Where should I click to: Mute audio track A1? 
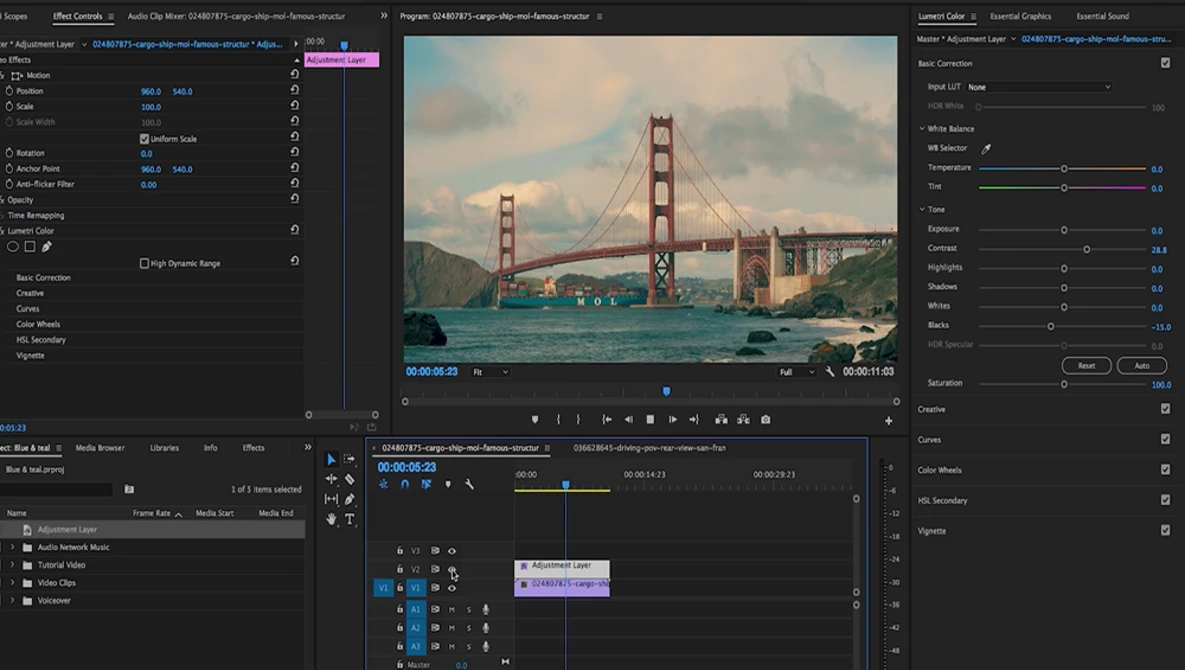452,610
